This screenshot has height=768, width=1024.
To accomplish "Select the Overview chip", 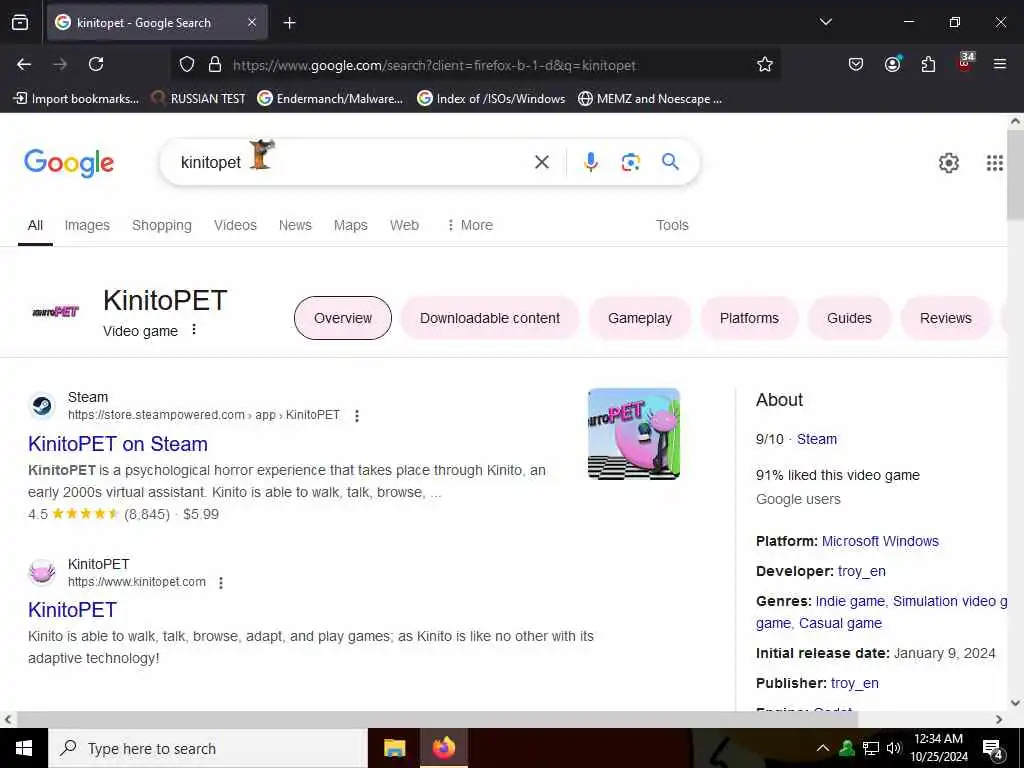I will 343,318.
